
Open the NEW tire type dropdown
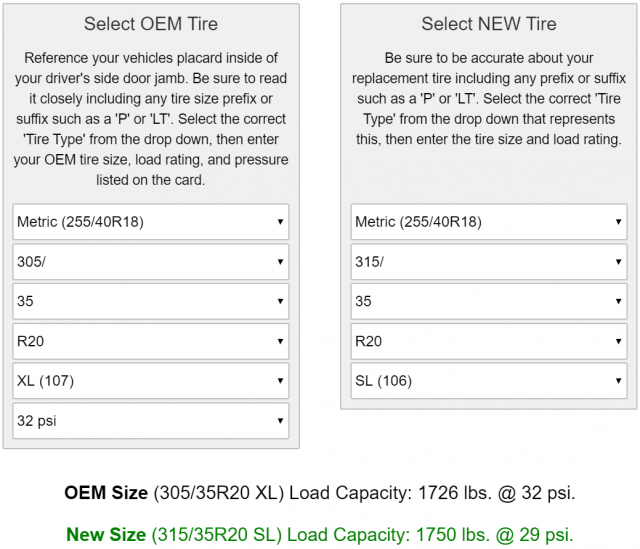point(489,222)
